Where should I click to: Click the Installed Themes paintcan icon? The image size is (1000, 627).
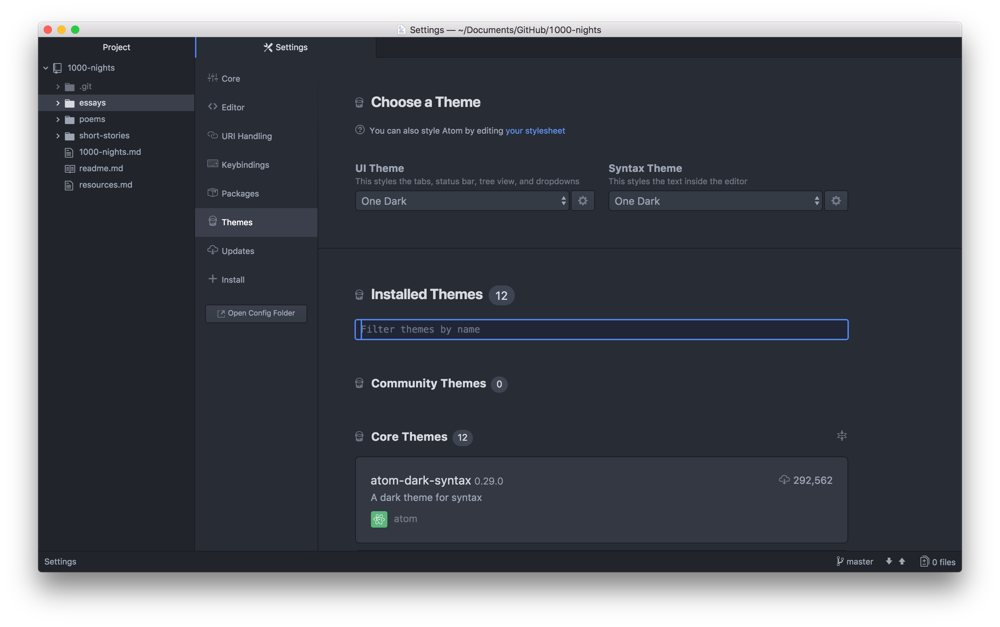tap(360, 295)
